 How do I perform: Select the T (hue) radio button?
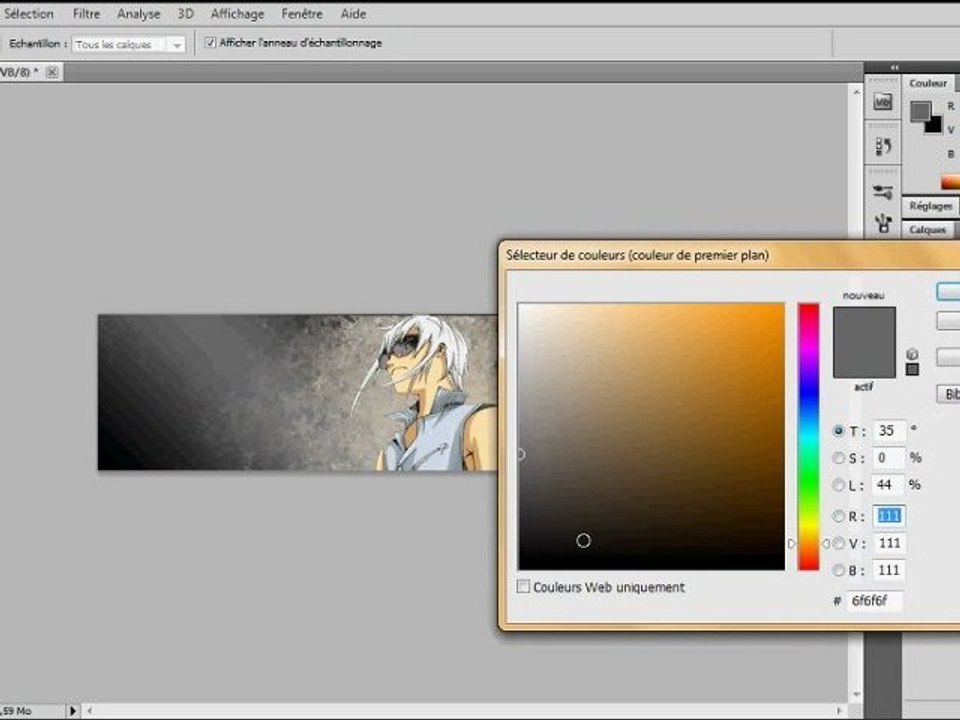[x=839, y=431]
